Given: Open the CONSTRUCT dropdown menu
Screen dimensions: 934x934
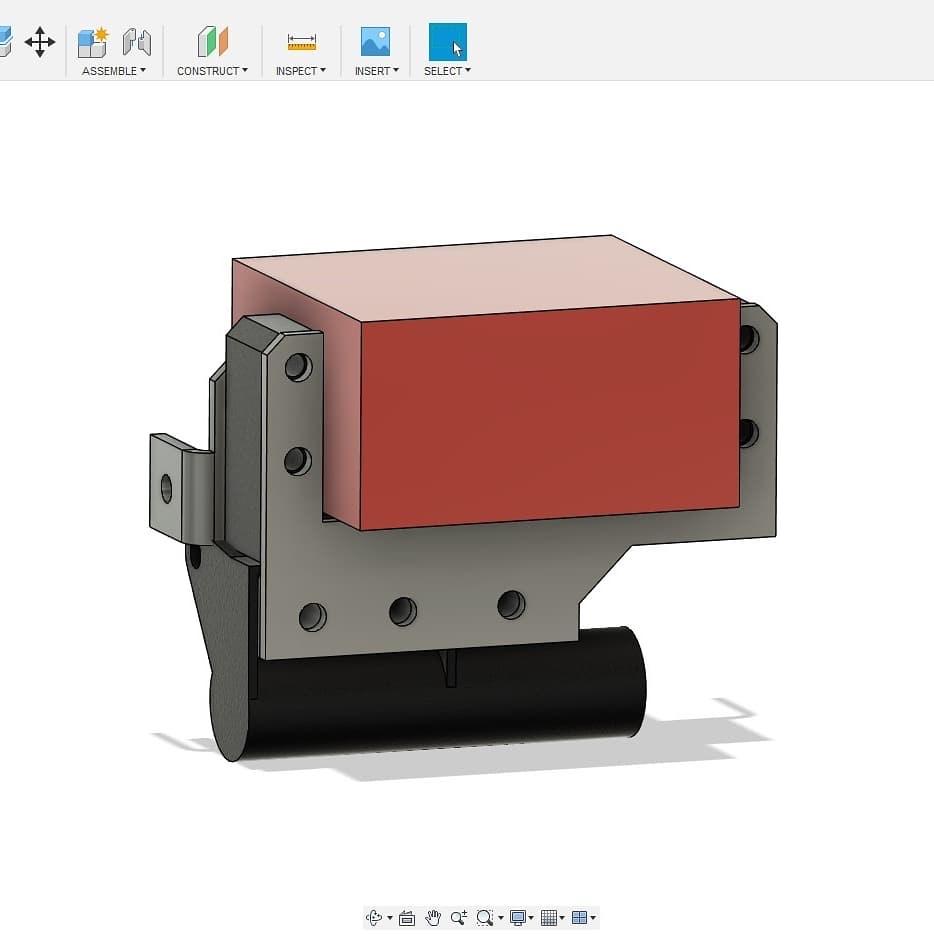Looking at the screenshot, I should [212, 71].
